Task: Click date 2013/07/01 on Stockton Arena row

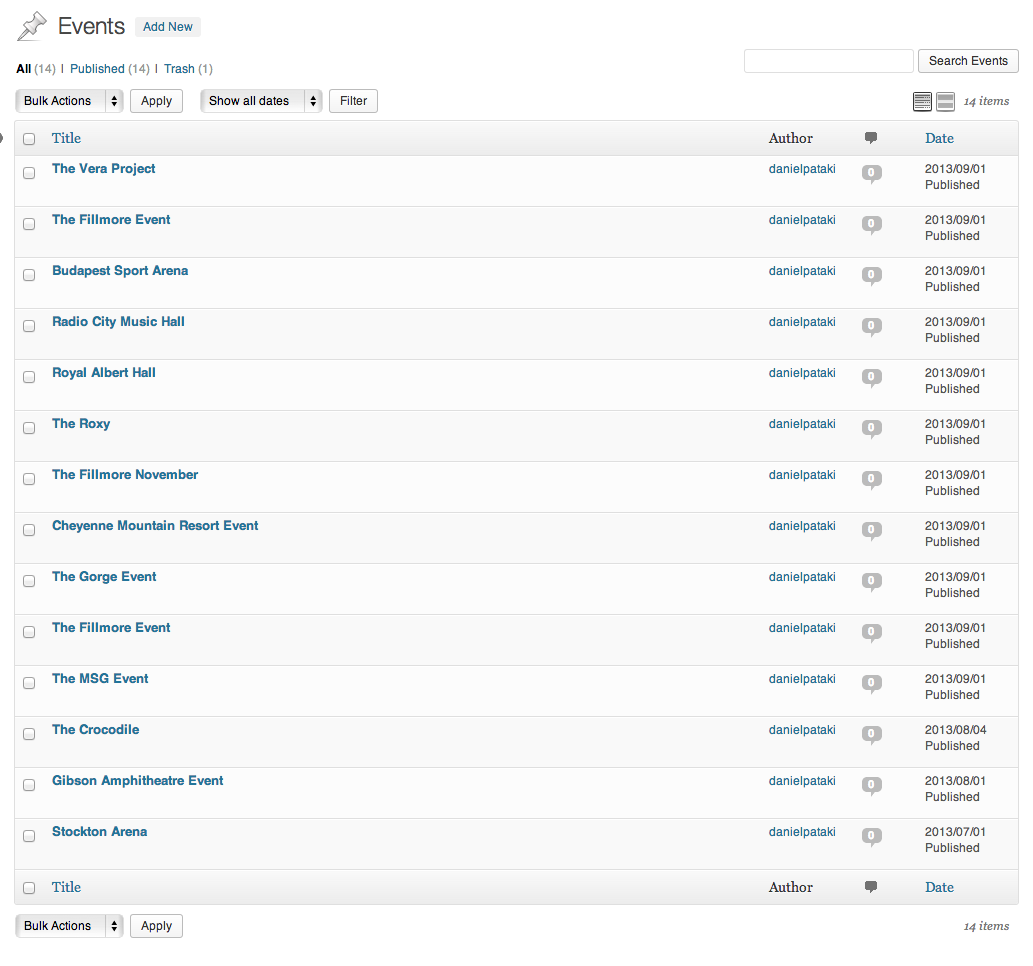Action: click(955, 832)
